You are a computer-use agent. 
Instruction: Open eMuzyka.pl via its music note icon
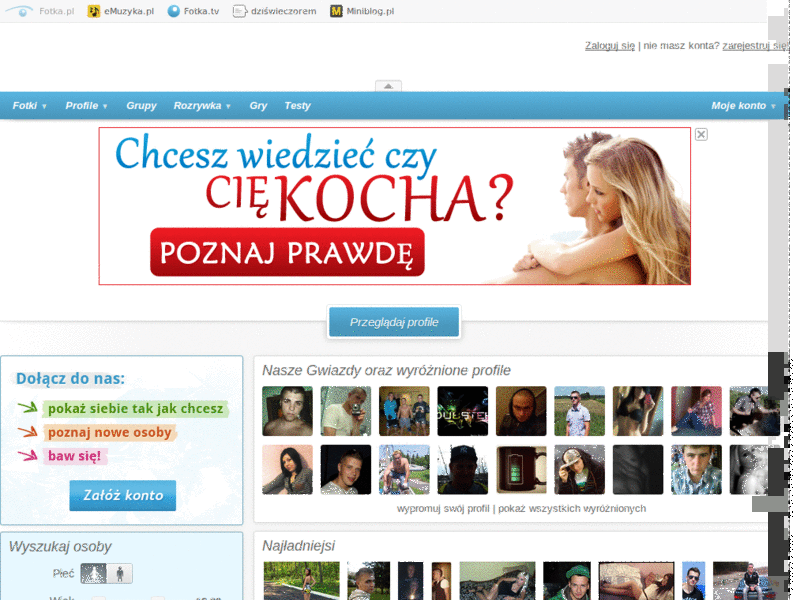click(x=93, y=11)
